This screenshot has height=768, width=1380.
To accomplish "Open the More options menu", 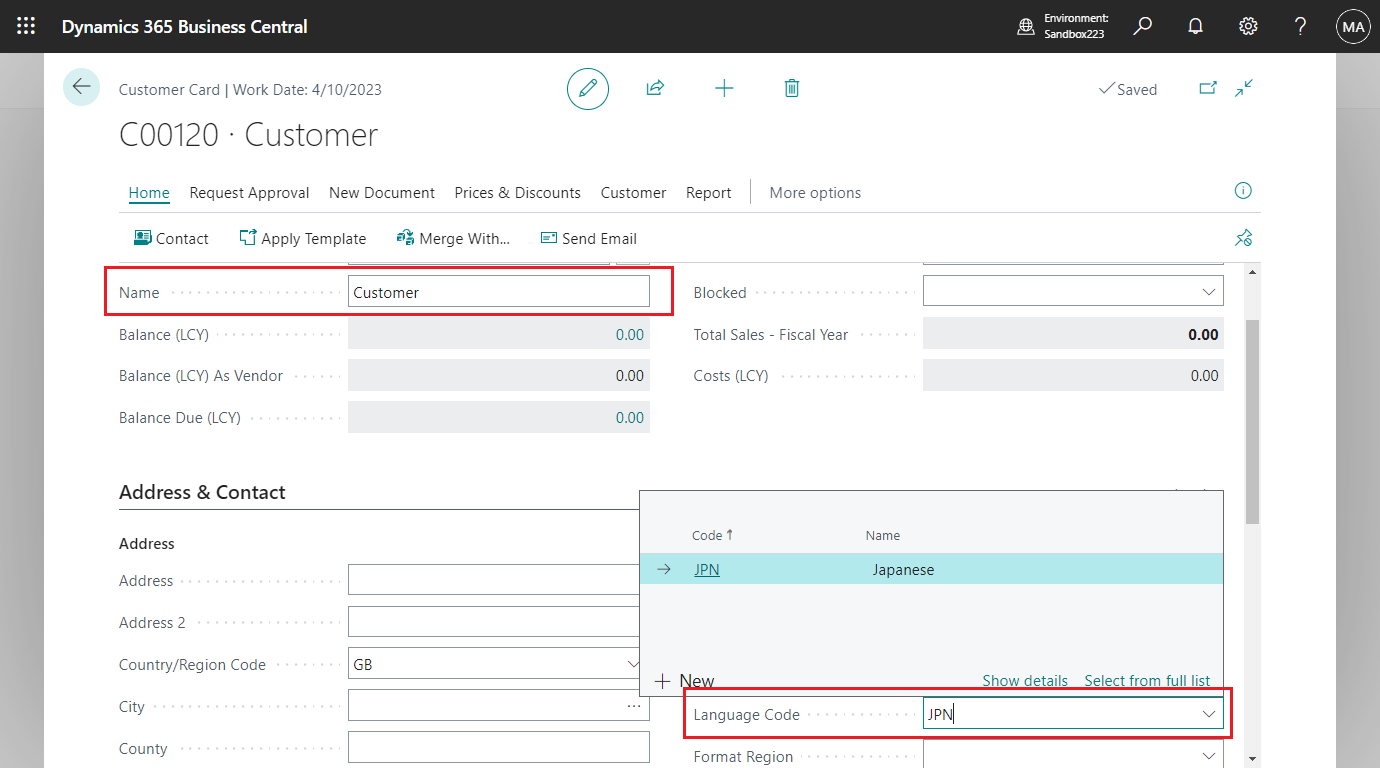I will click(x=815, y=192).
